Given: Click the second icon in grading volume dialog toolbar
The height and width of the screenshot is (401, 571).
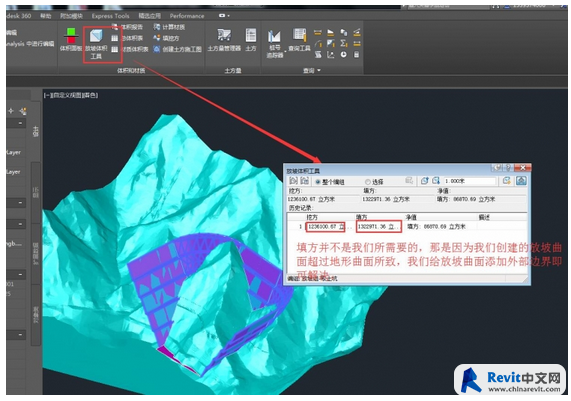Looking at the screenshot, I should click(305, 181).
